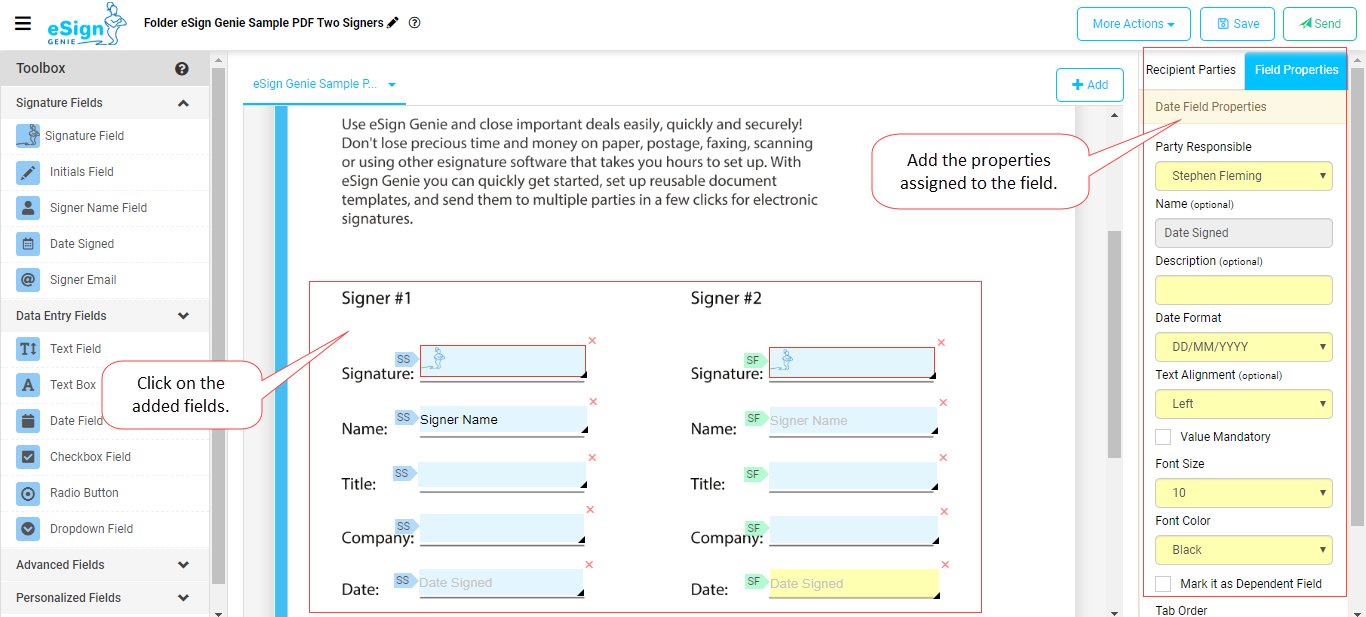
Task: Select Signer #1 Date Signed field
Action: coord(501,583)
